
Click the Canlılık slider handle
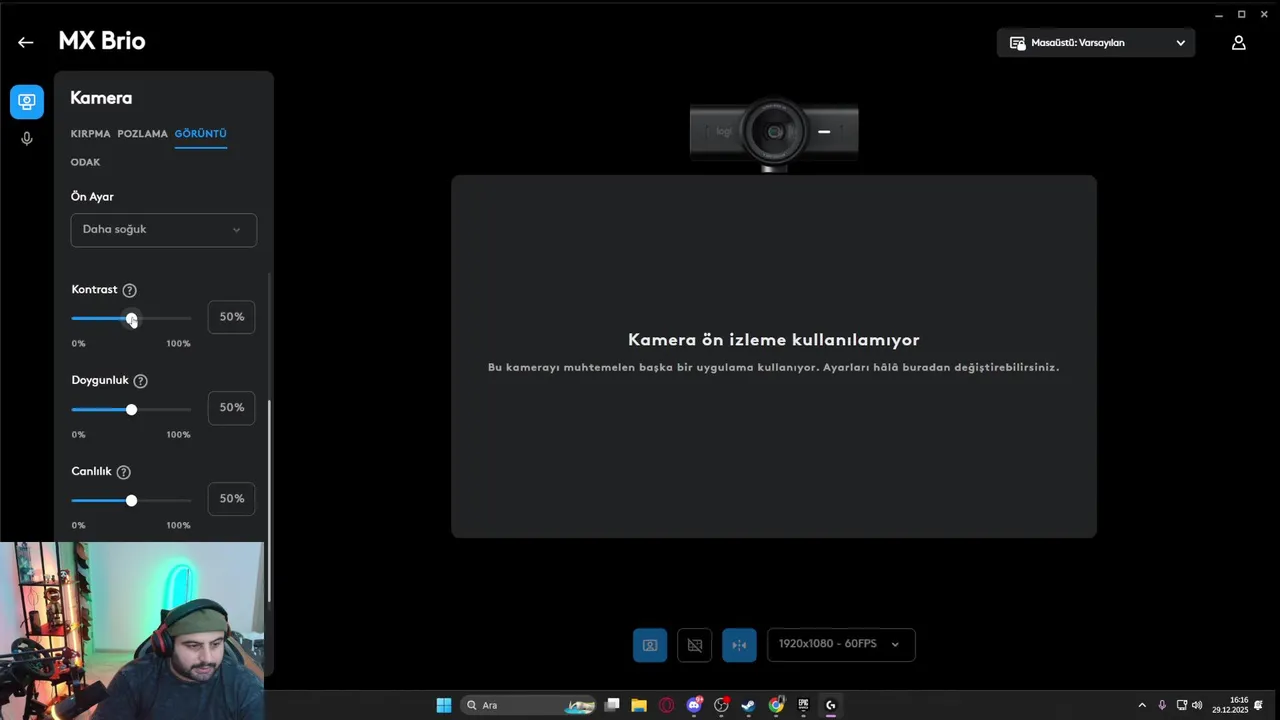(x=131, y=501)
